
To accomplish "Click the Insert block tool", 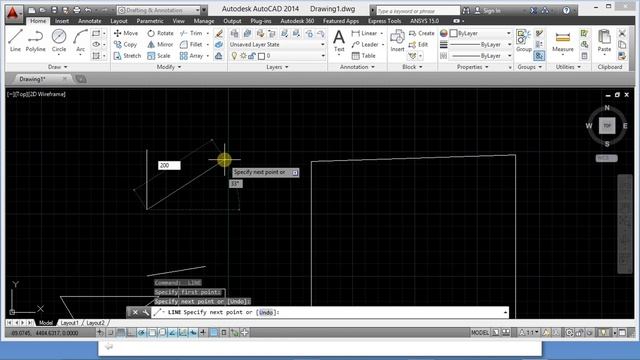I will [x=397, y=41].
